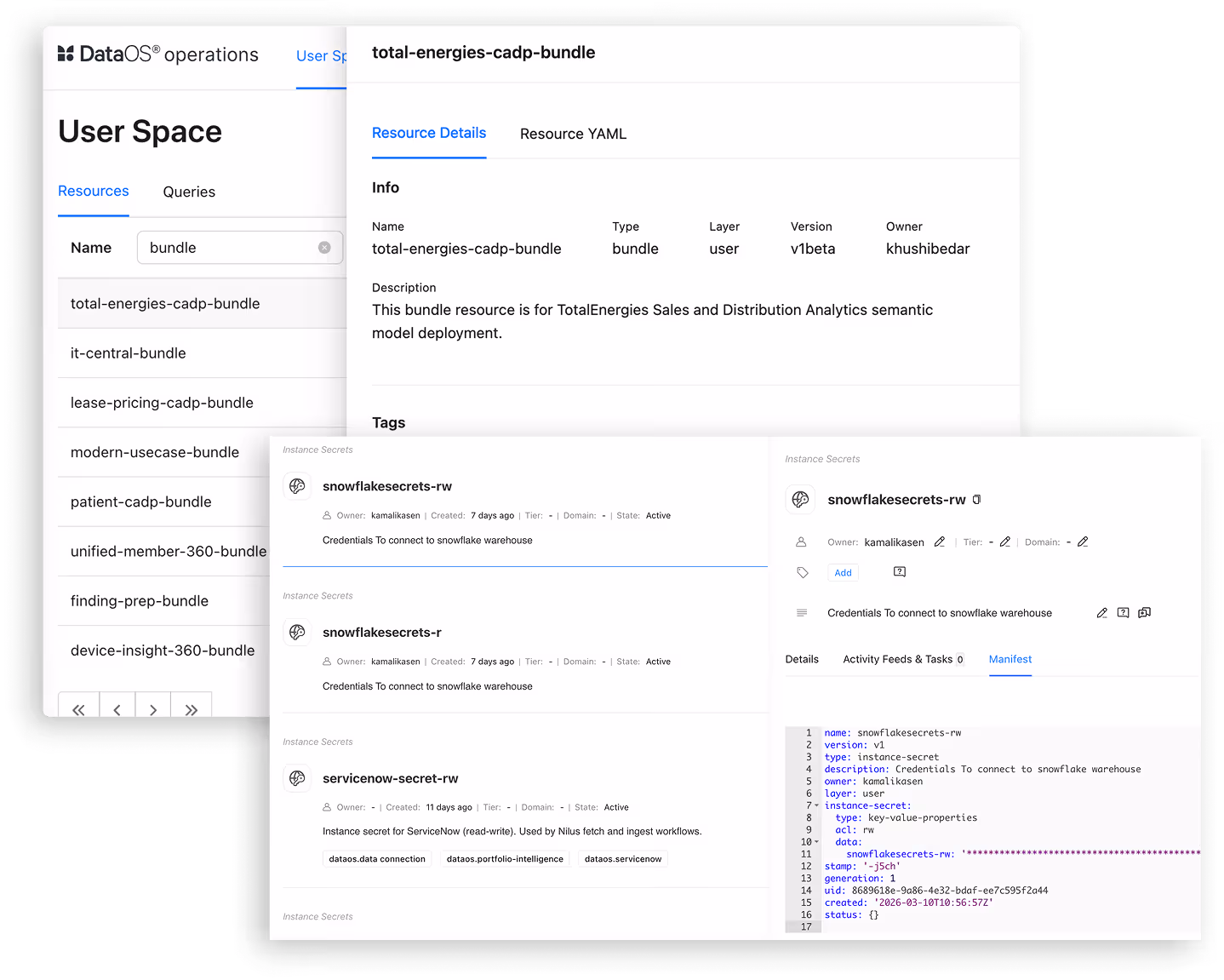Screen dimensions: 1224x980
Task: Clear the bundle search text
Action: click(x=324, y=248)
